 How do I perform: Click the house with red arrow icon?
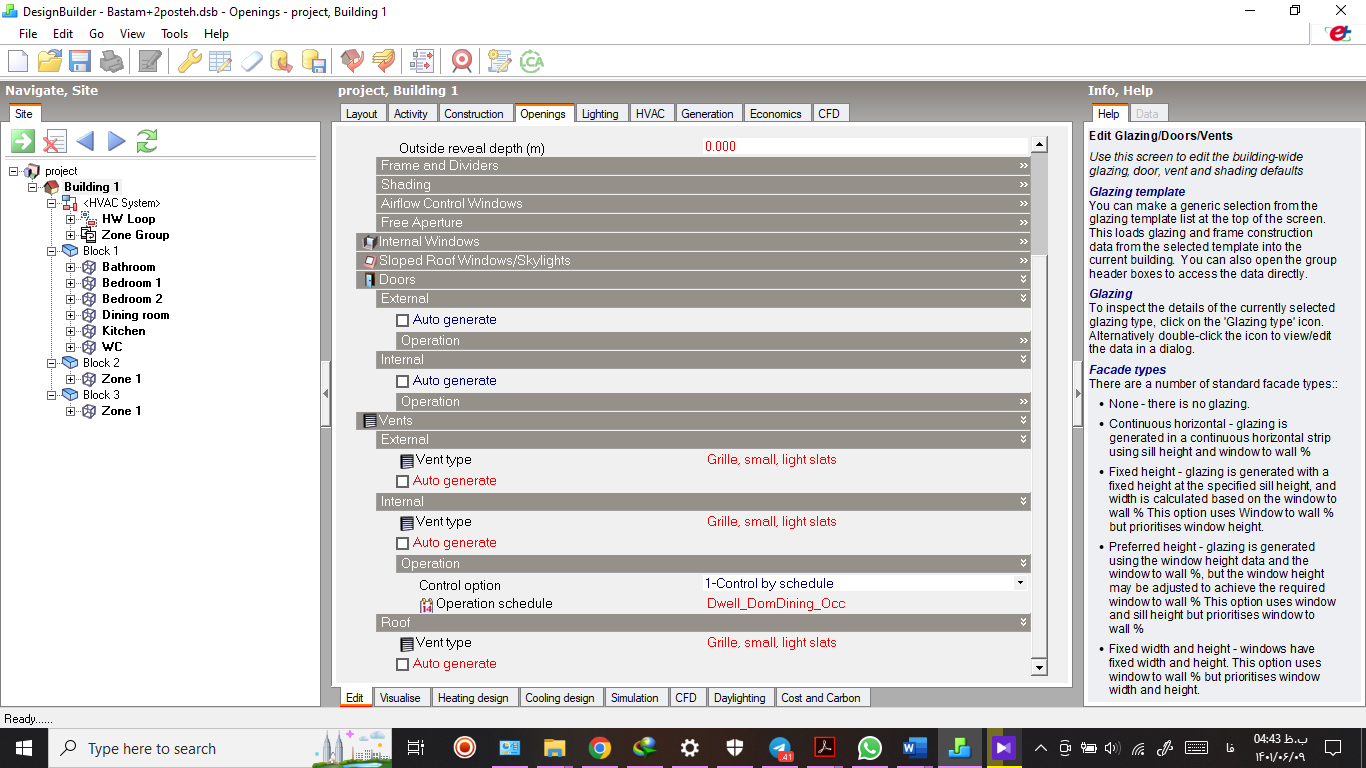tap(351, 61)
